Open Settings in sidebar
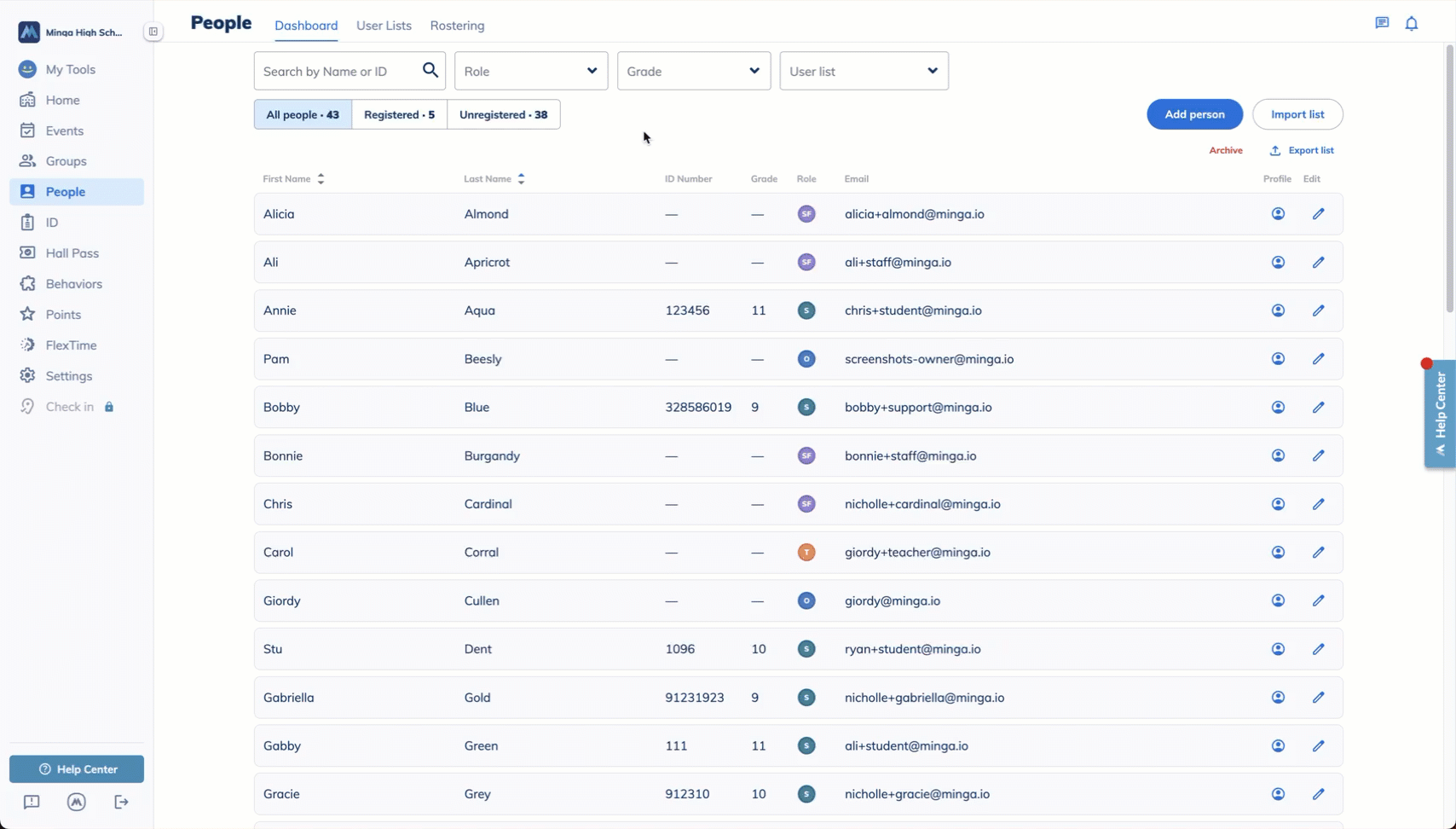This screenshot has width=1456, height=829. 77,376
